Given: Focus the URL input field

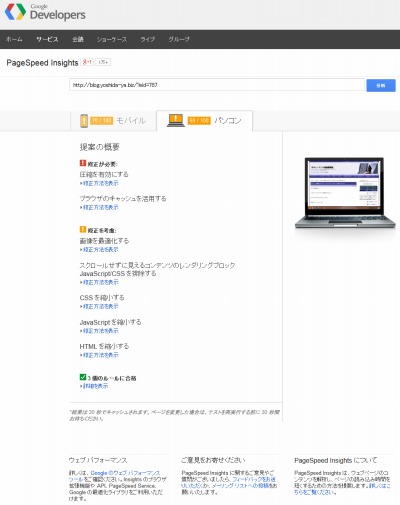Looking at the screenshot, I should click(x=217, y=85).
